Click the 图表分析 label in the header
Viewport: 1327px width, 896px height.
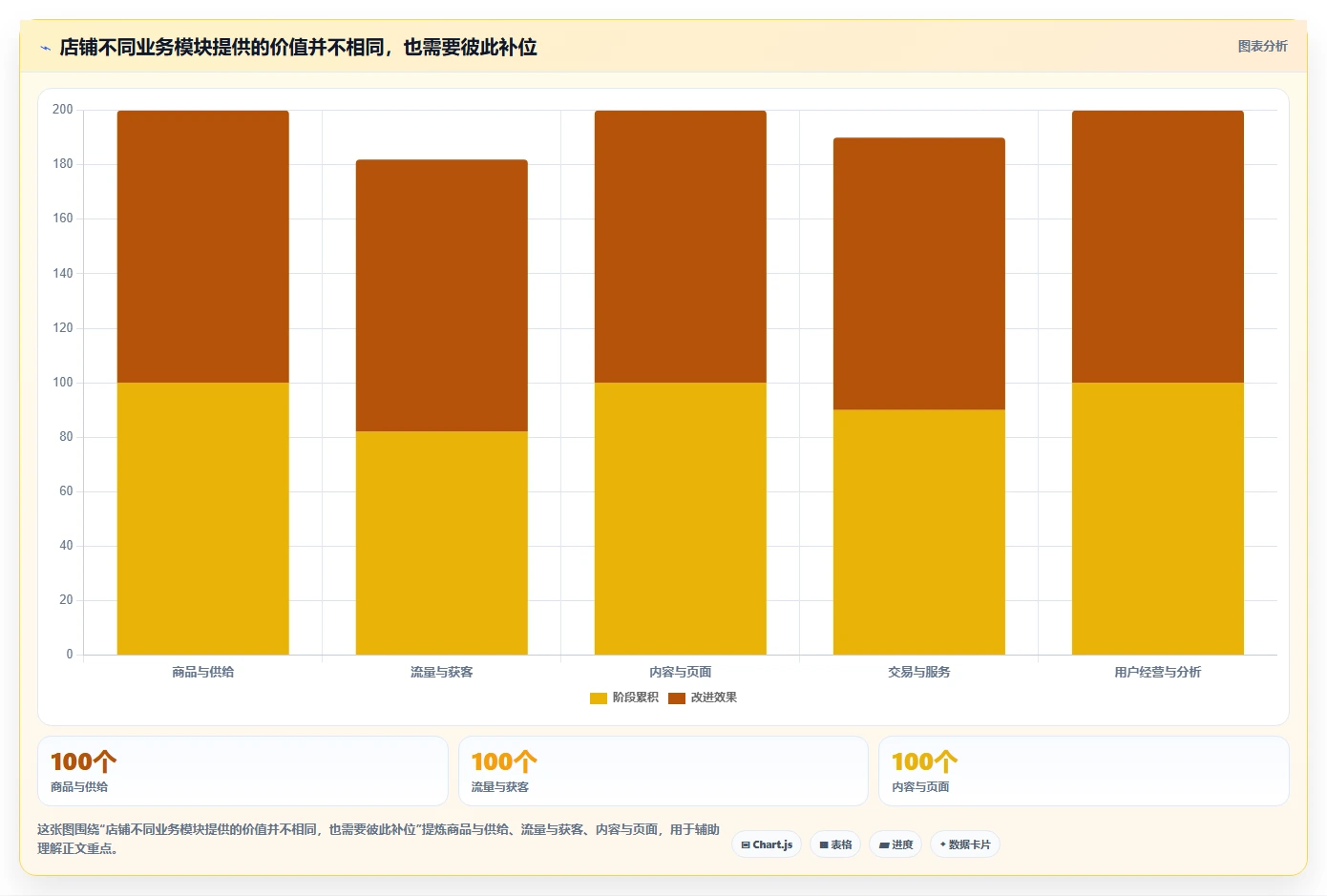(1262, 46)
